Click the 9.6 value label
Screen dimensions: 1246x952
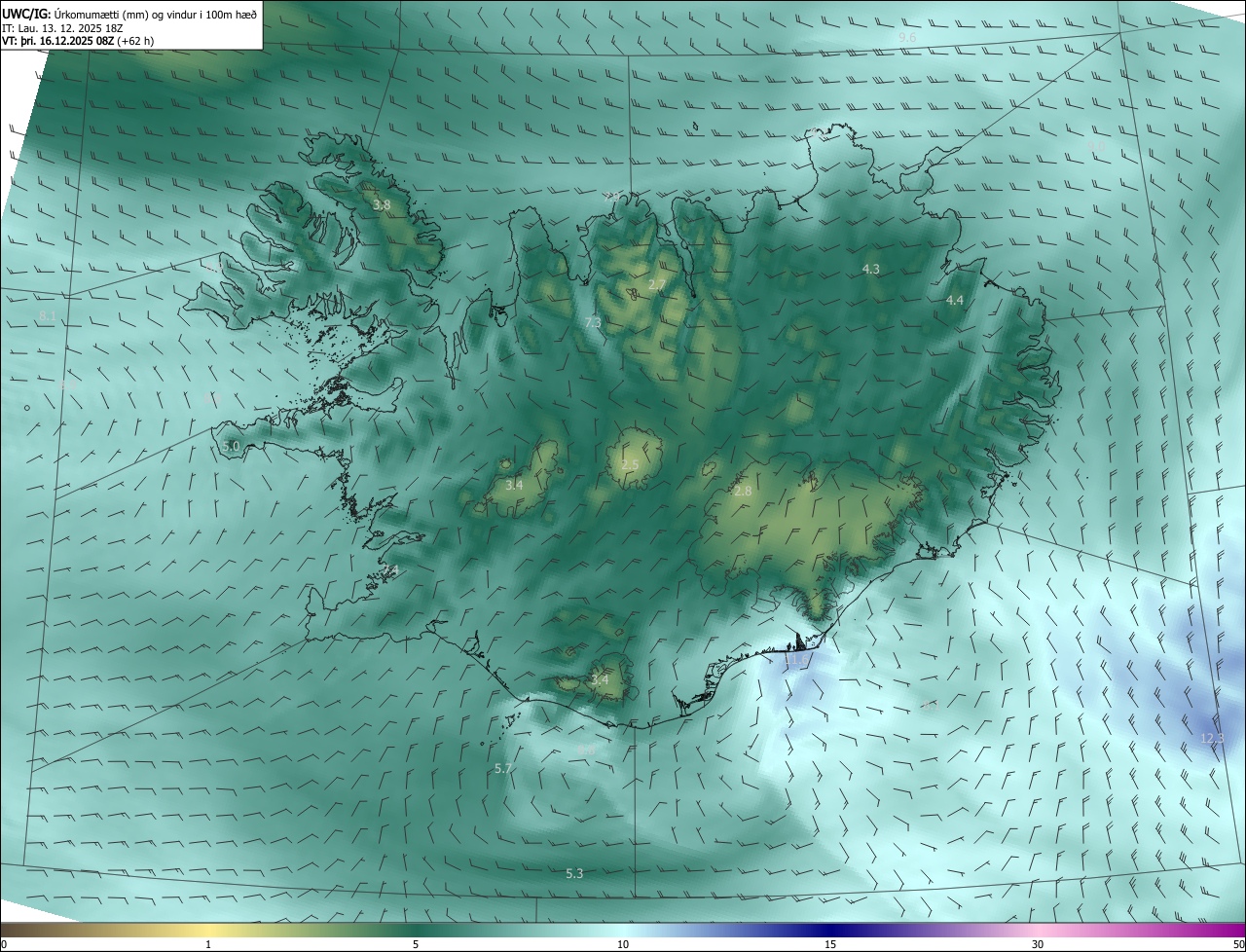click(x=907, y=37)
